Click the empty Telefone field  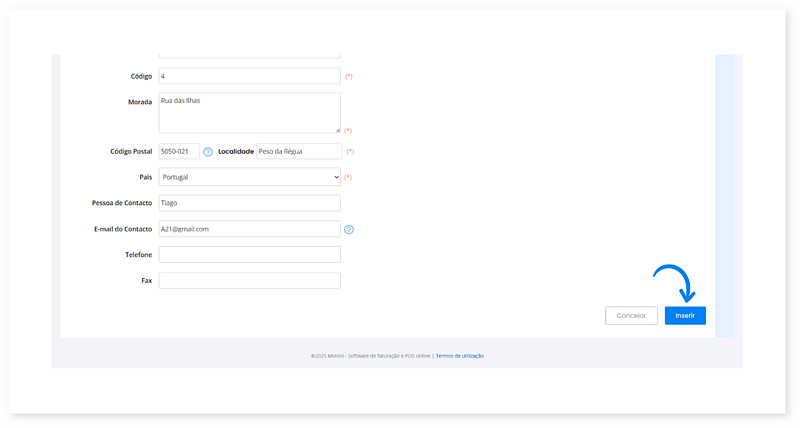tap(249, 255)
